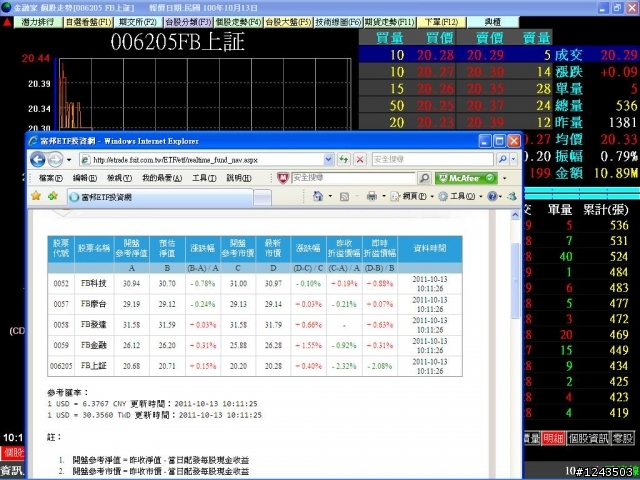The height and width of the screenshot is (480, 640).
Task: Click the RSS feeds icon in IE
Action: point(344,197)
